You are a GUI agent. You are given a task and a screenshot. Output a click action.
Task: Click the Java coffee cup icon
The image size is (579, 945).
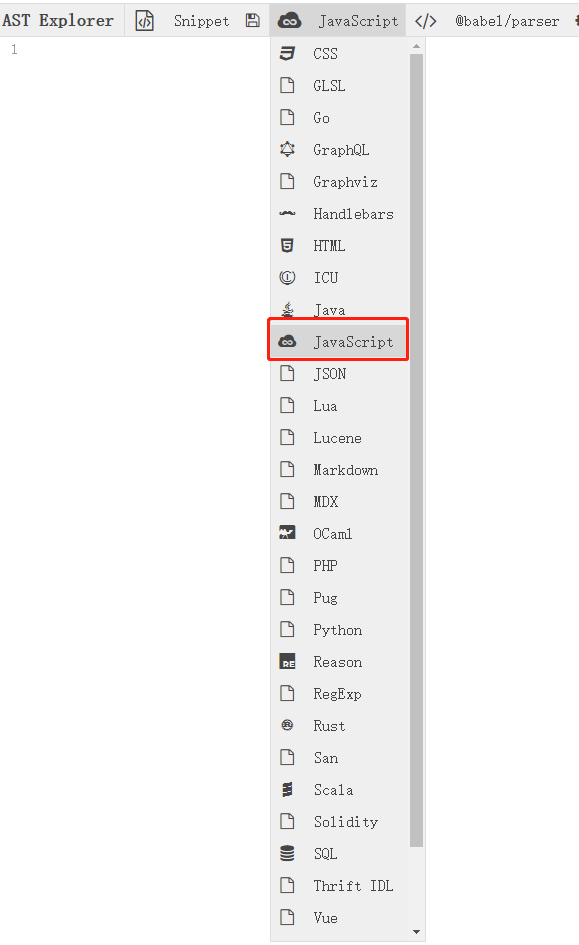pyautogui.click(x=287, y=309)
